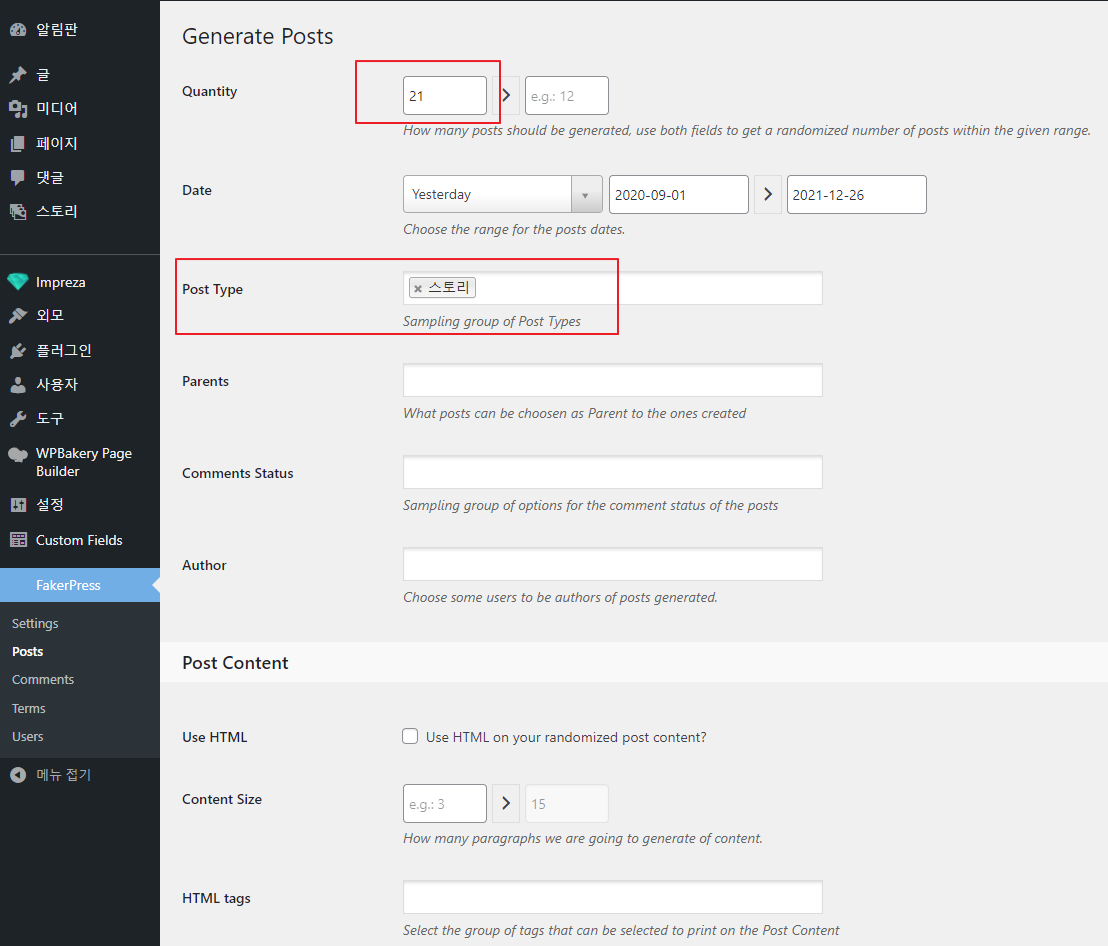Remove the 스토리 post type tag
The image size is (1108, 946).
coord(418,288)
